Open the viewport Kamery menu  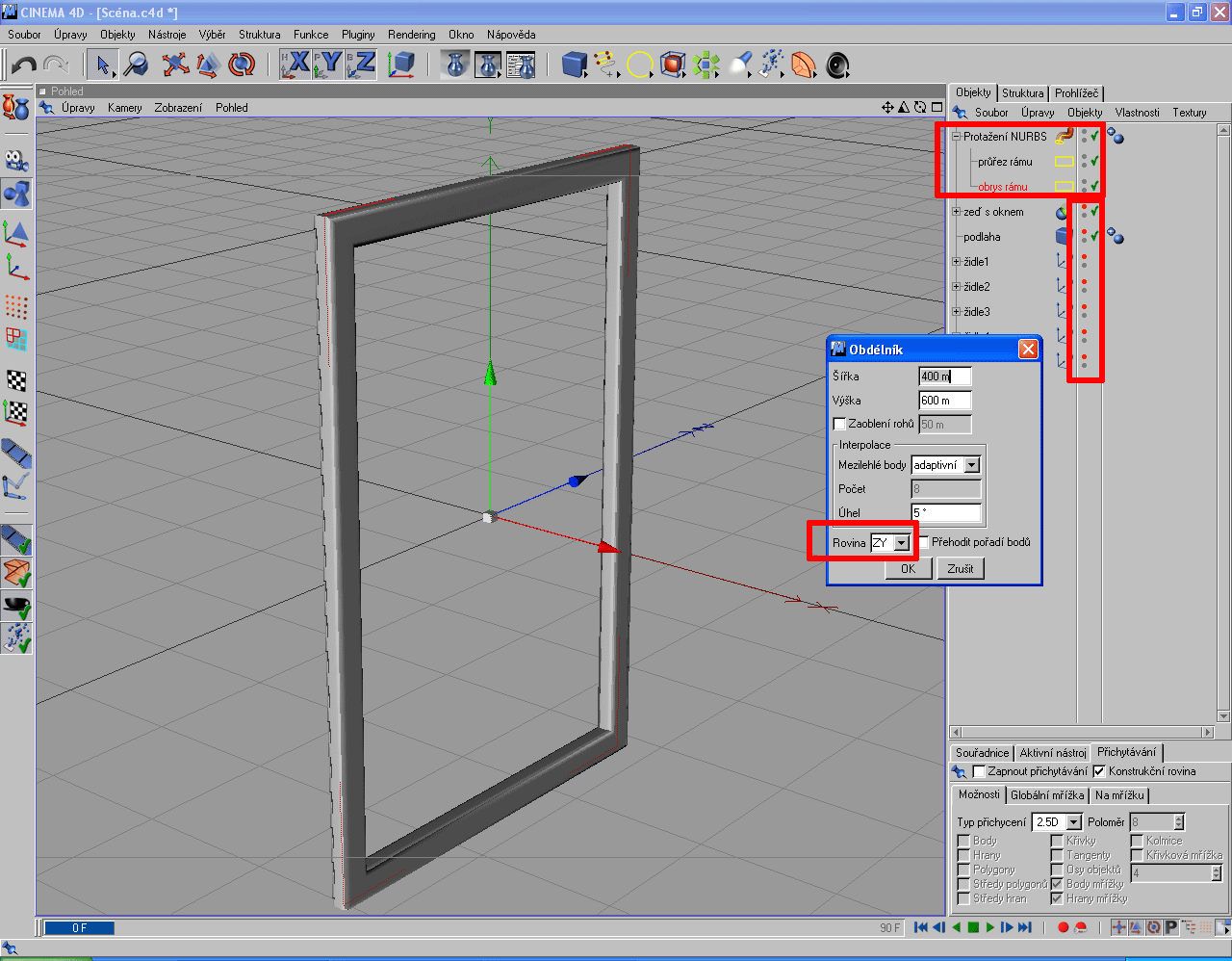124,108
